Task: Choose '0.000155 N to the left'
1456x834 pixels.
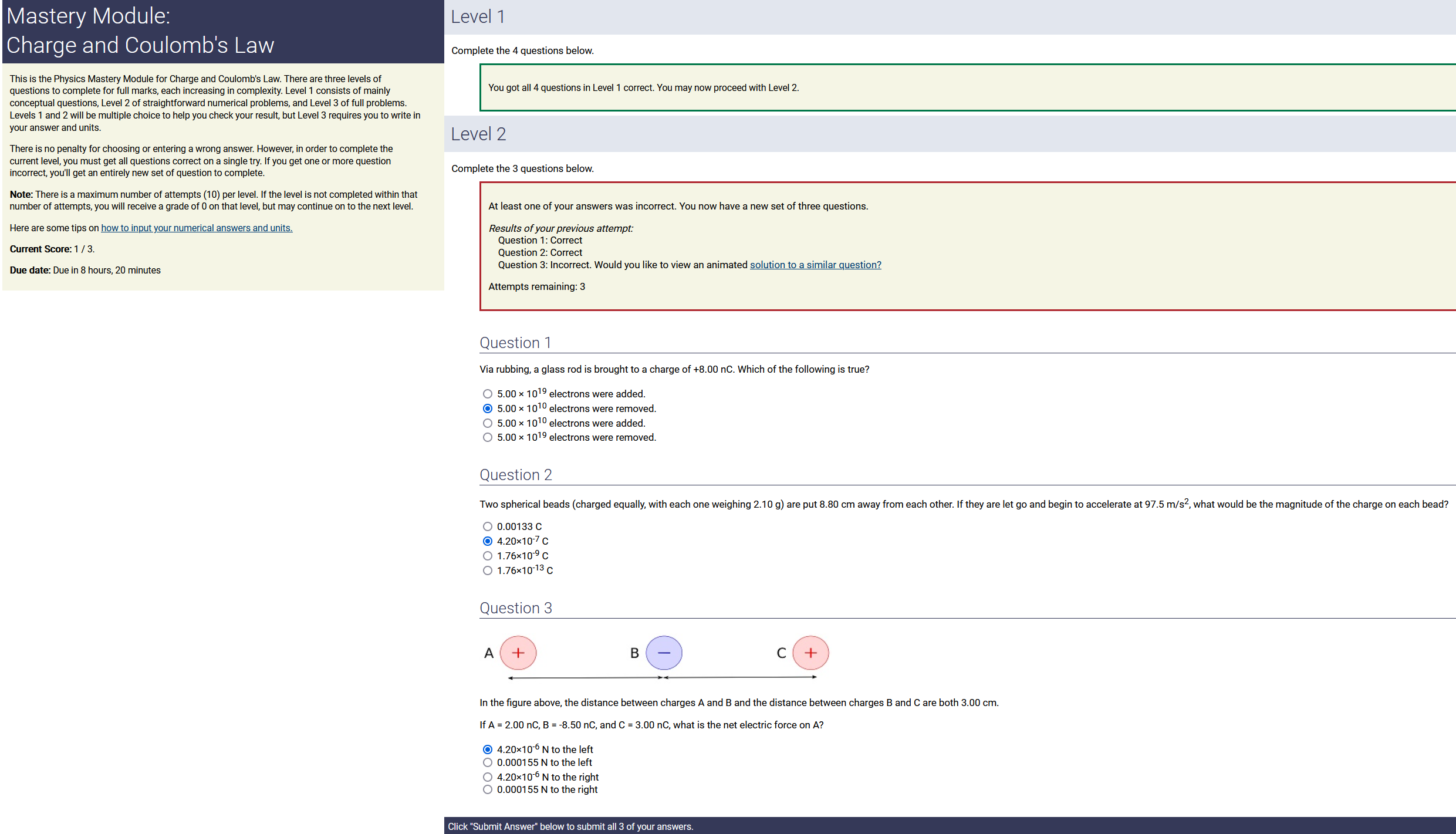Action: click(x=487, y=762)
